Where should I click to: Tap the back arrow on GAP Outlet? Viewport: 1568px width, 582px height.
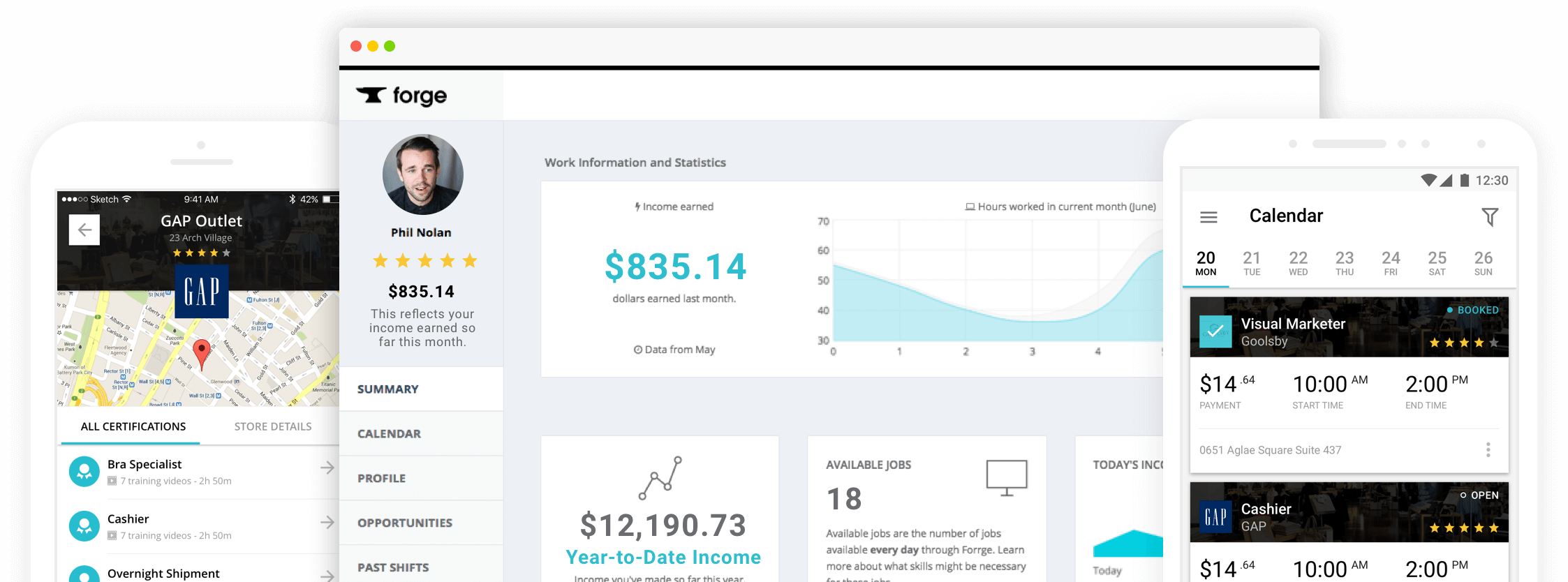[84, 230]
